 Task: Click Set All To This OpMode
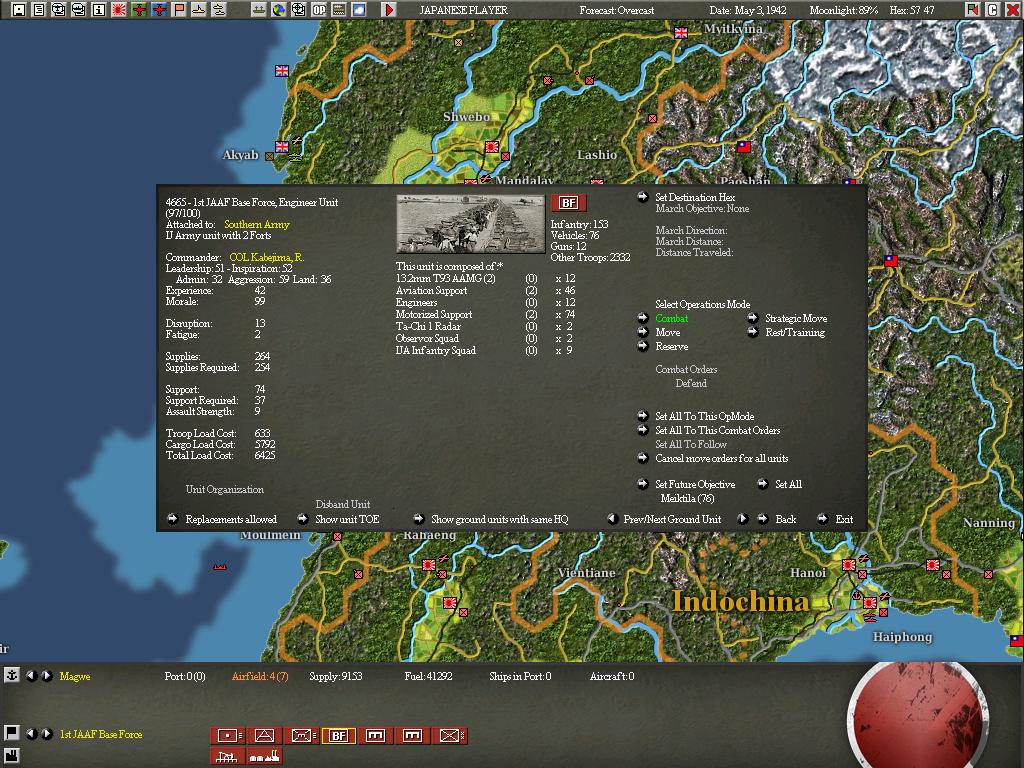point(705,416)
